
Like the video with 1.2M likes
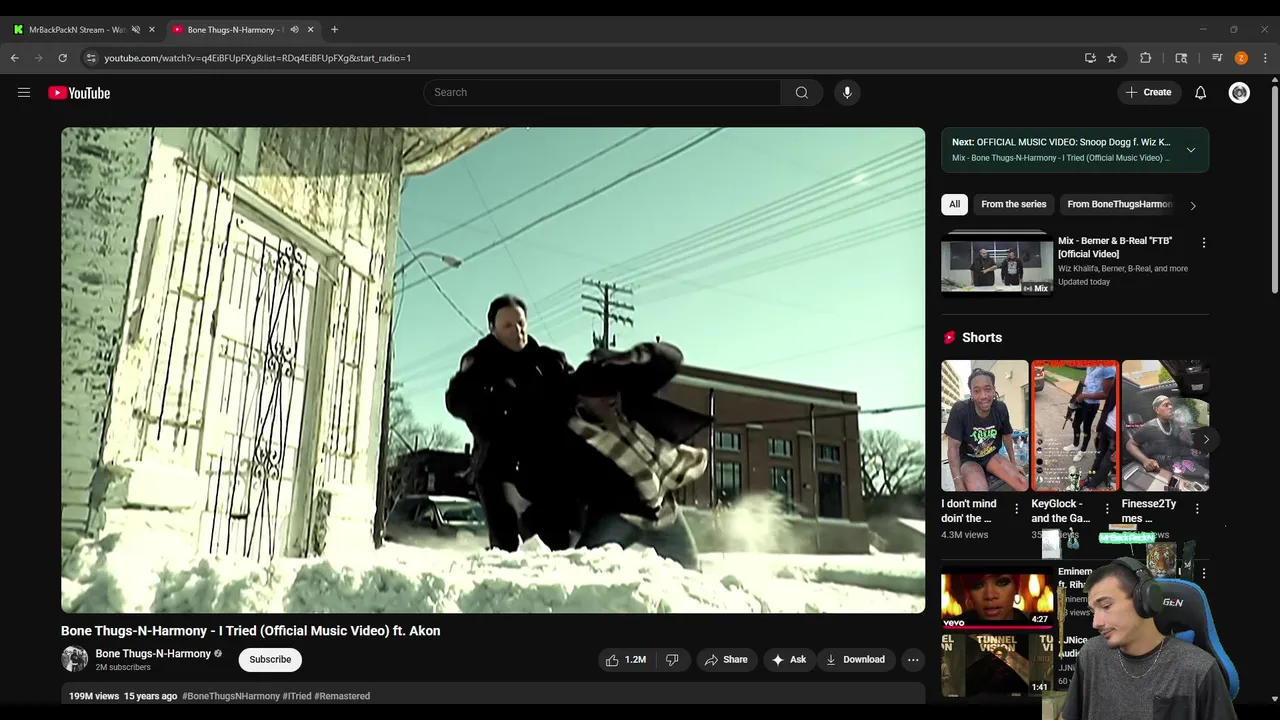click(x=627, y=659)
